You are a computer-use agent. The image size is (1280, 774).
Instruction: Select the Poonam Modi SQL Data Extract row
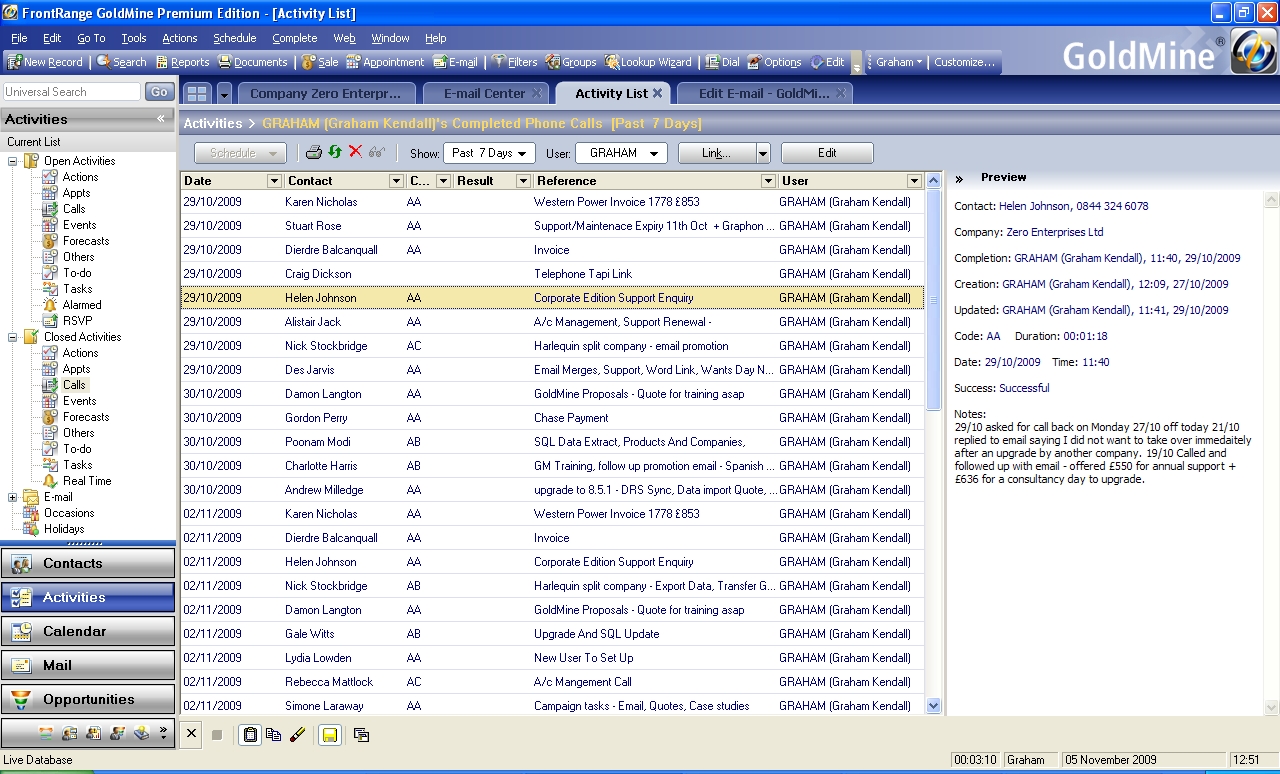[x=552, y=442]
